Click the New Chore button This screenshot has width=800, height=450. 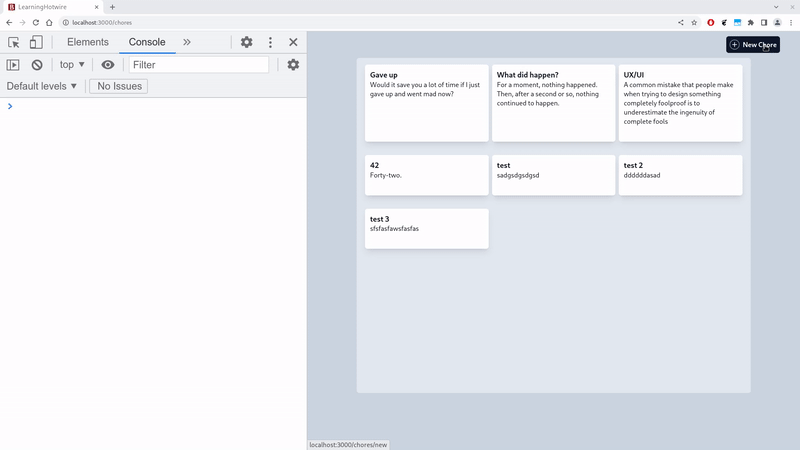(x=753, y=44)
